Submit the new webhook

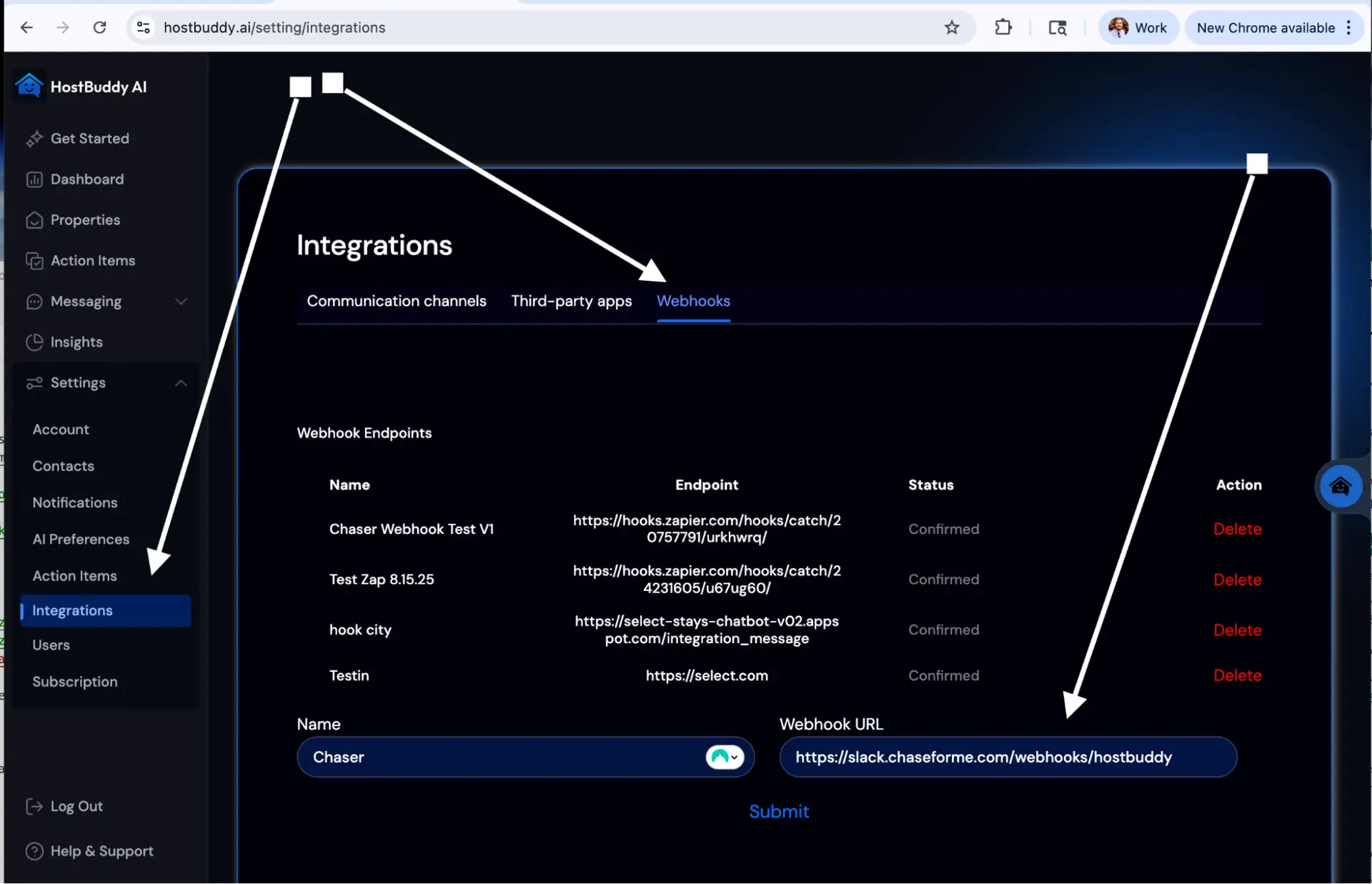[779, 811]
